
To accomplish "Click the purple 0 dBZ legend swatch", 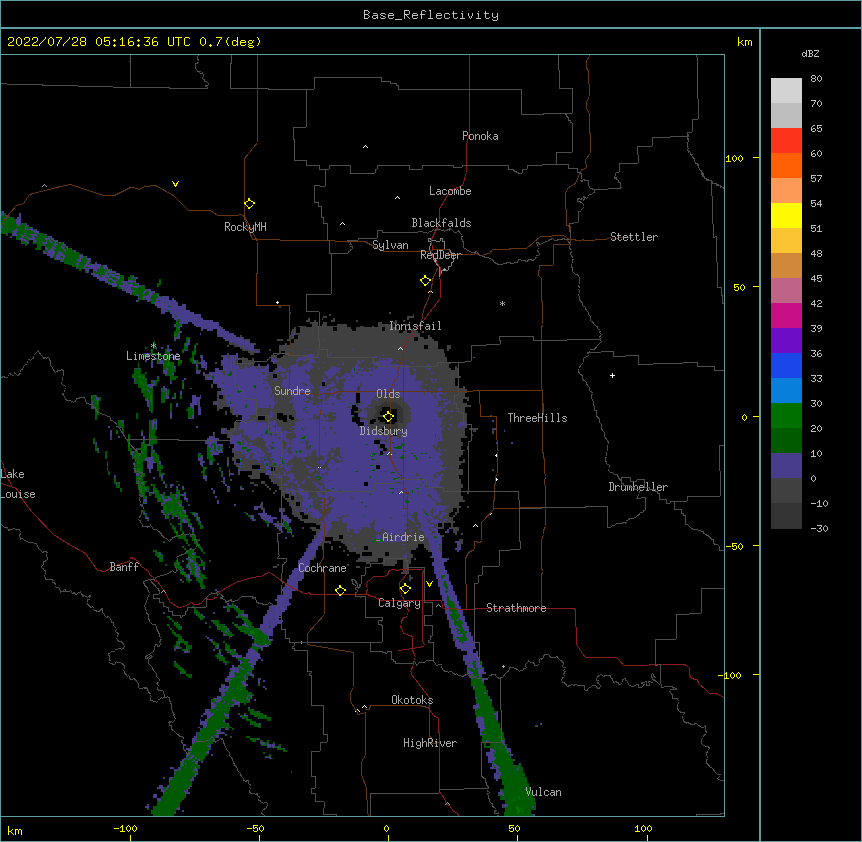I will 786,466.
